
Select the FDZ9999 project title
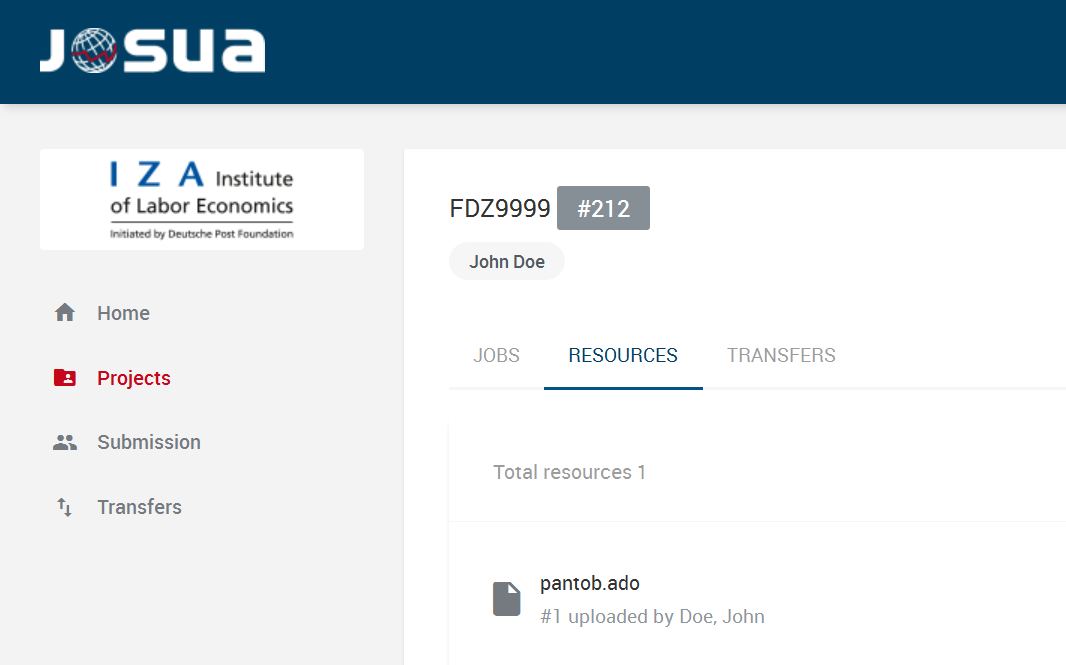(x=500, y=208)
